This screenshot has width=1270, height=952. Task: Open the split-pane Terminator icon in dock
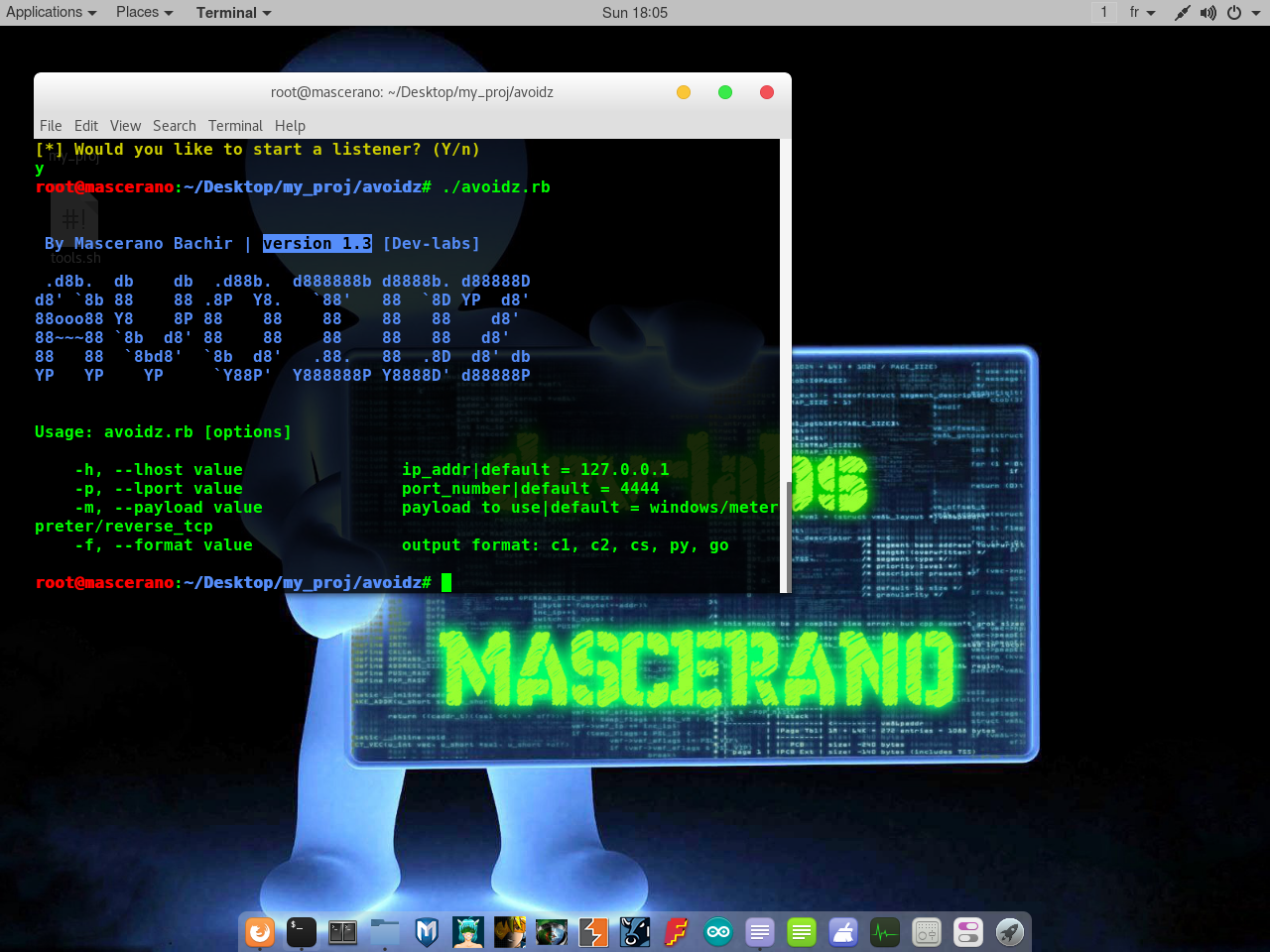343,932
